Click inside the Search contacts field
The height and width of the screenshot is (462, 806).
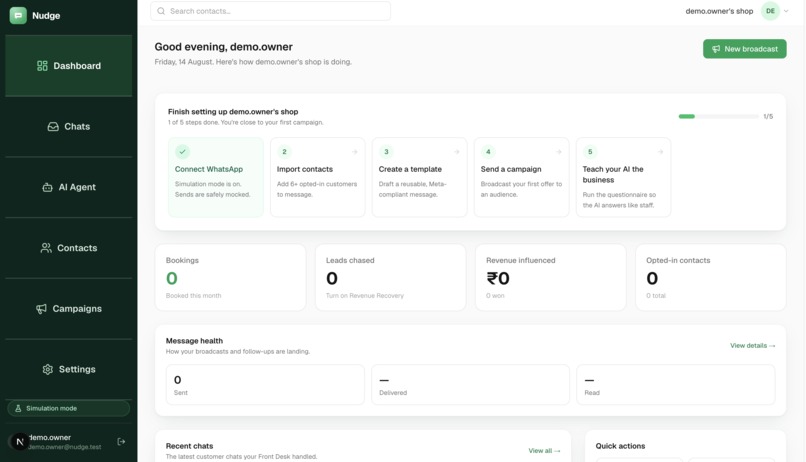(x=270, y=11)
